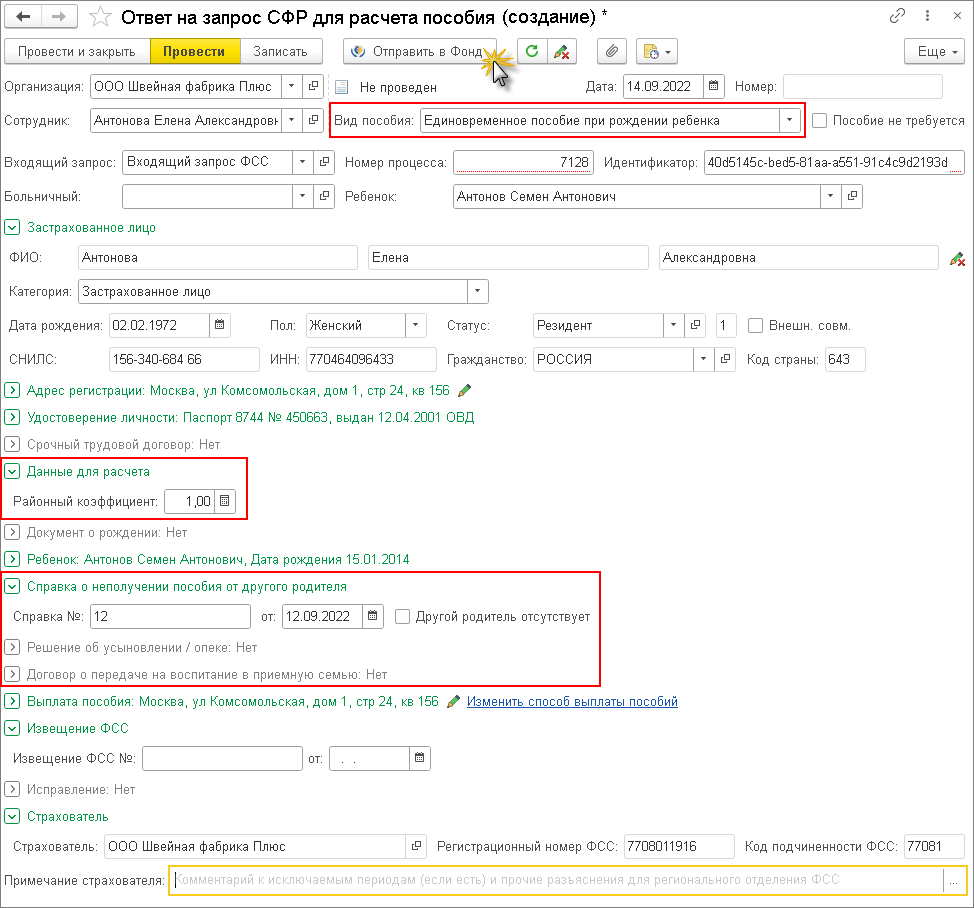Open Сотрудник dropdown list

(291, 120)
